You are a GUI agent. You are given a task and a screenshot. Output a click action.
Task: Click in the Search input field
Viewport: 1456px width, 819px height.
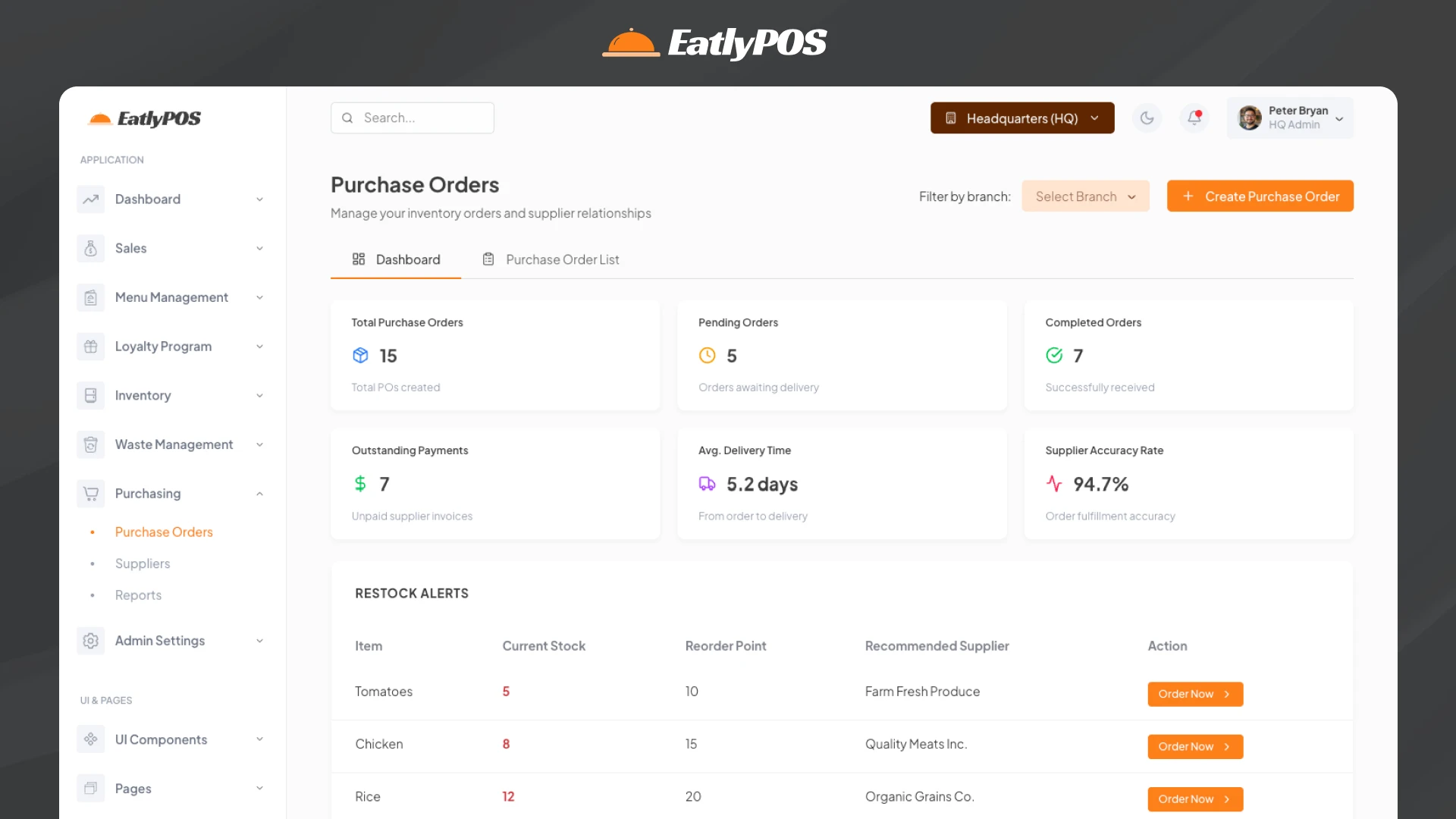click(413, 118)
